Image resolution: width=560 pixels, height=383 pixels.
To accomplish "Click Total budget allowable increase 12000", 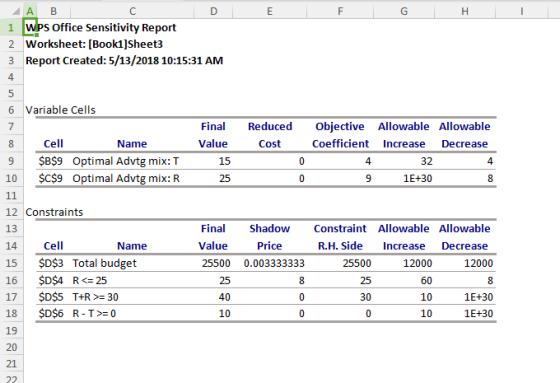I will point(418,263).
